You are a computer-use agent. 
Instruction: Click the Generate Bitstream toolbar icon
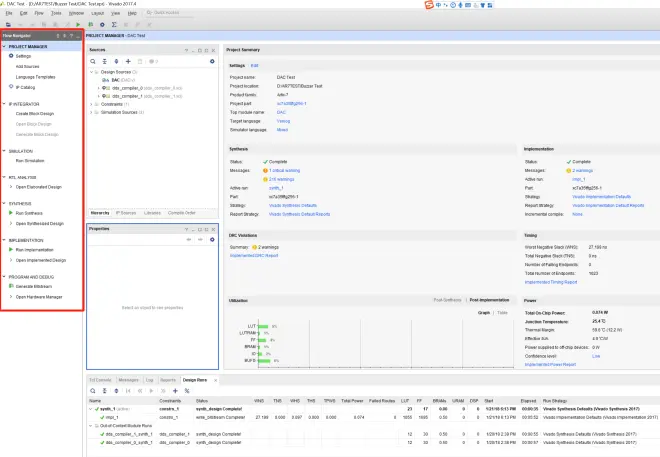pyautogui.click(x=90, y=25)
